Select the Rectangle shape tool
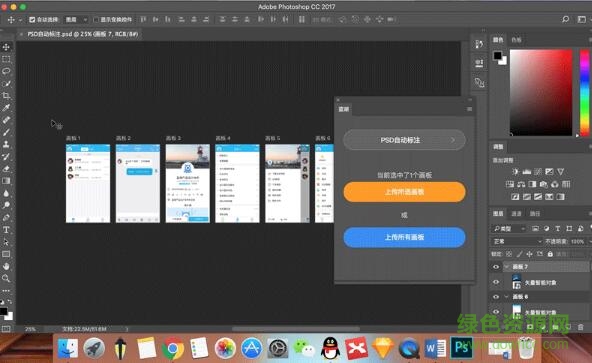 pyautogui.click(x=6, y=254)
